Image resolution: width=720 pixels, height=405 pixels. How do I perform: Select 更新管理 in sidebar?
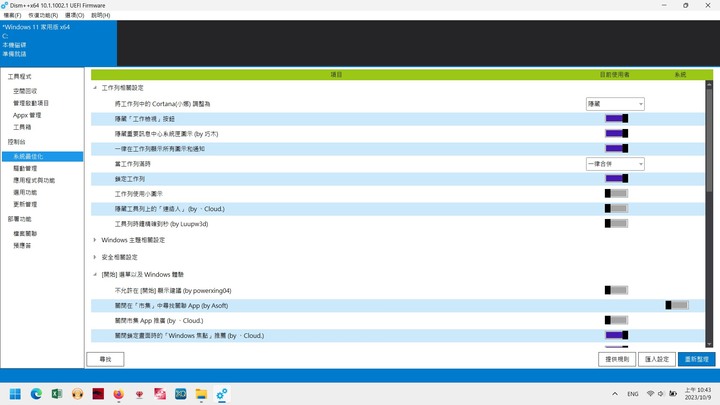click(25, 204)
